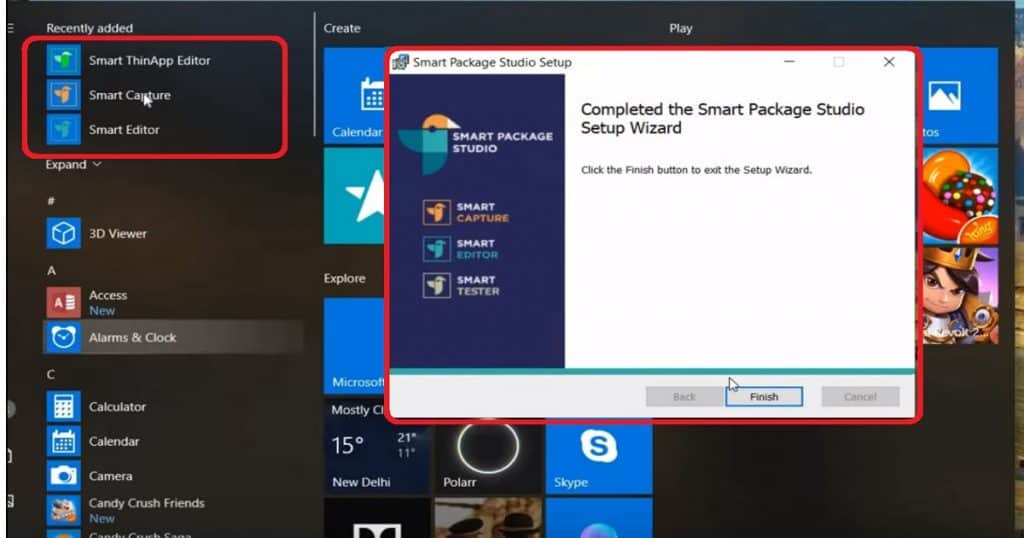Open the cartoon king game tile
Screen dimensions: 1024x538
click(x=960, y=295)
